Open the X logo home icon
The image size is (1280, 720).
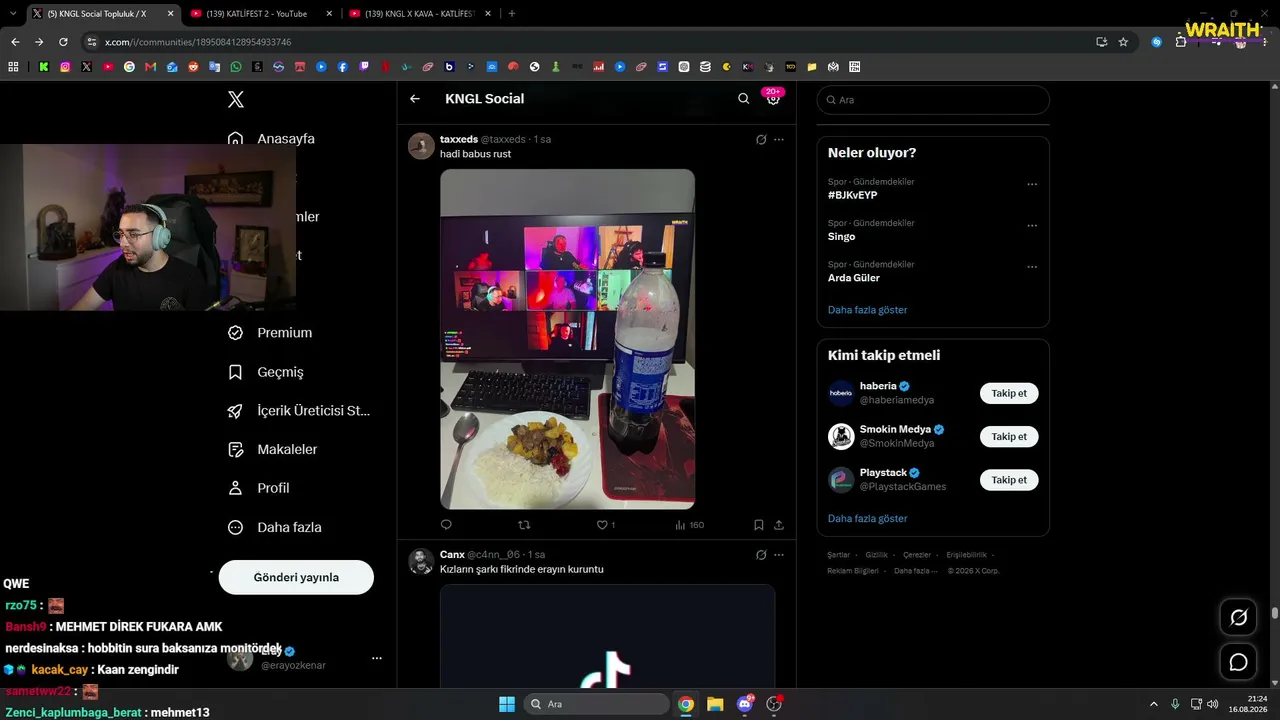coord(236,99)
